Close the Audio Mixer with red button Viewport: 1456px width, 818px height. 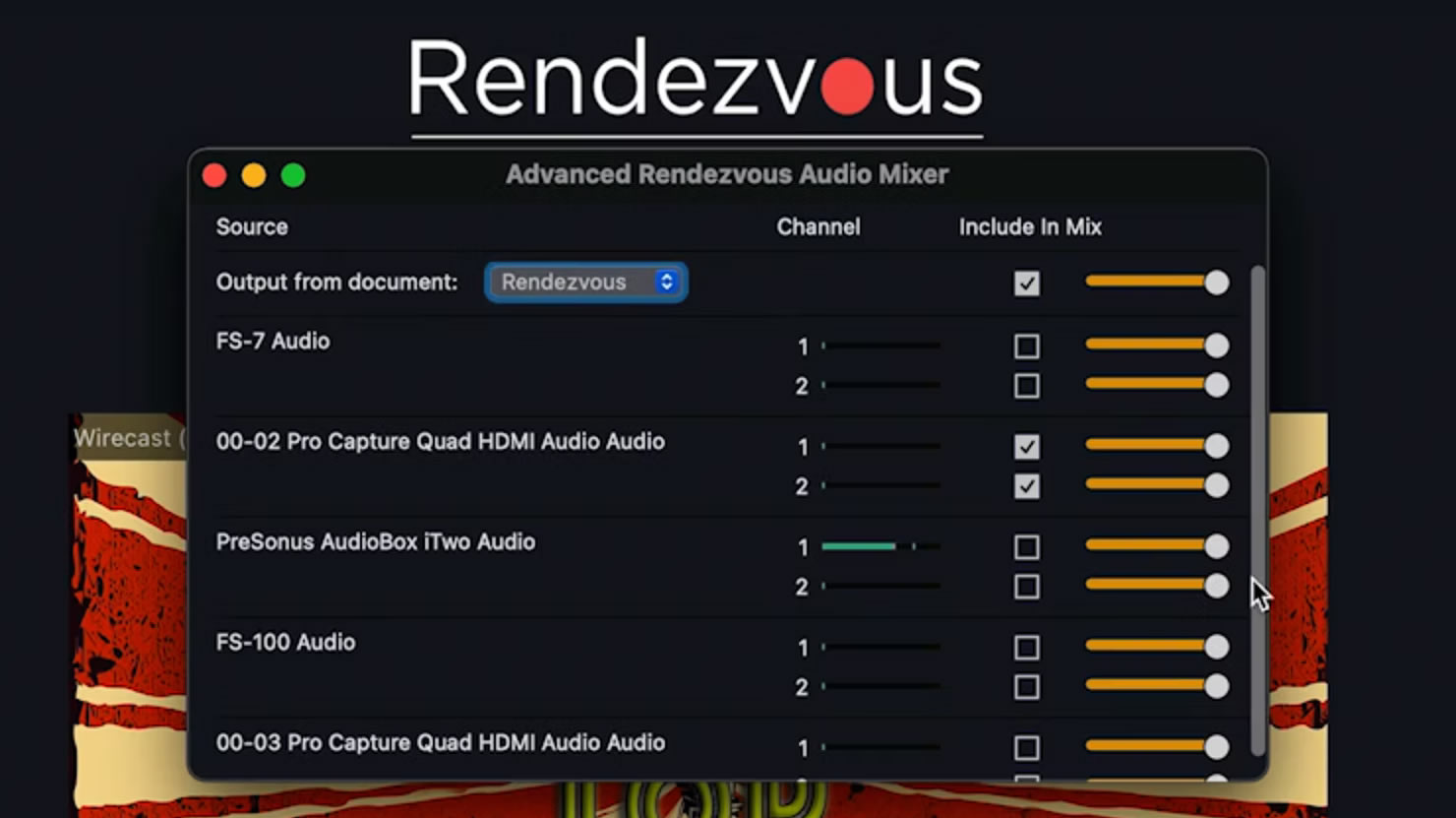pos(214,175)
